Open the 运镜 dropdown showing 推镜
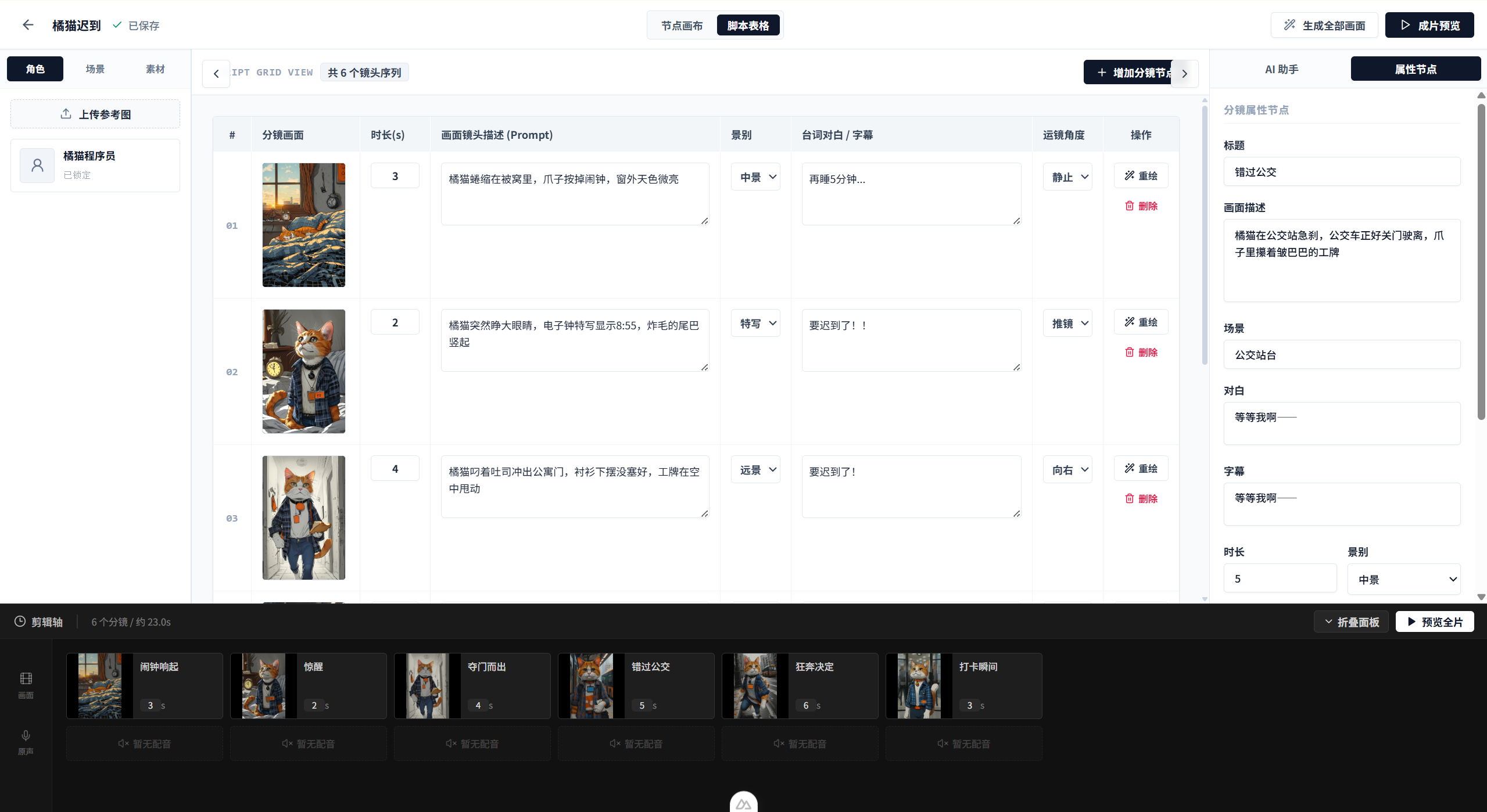Image resolution: width=1487 pixels, height=812 pixels. [x=1067, y=324]
